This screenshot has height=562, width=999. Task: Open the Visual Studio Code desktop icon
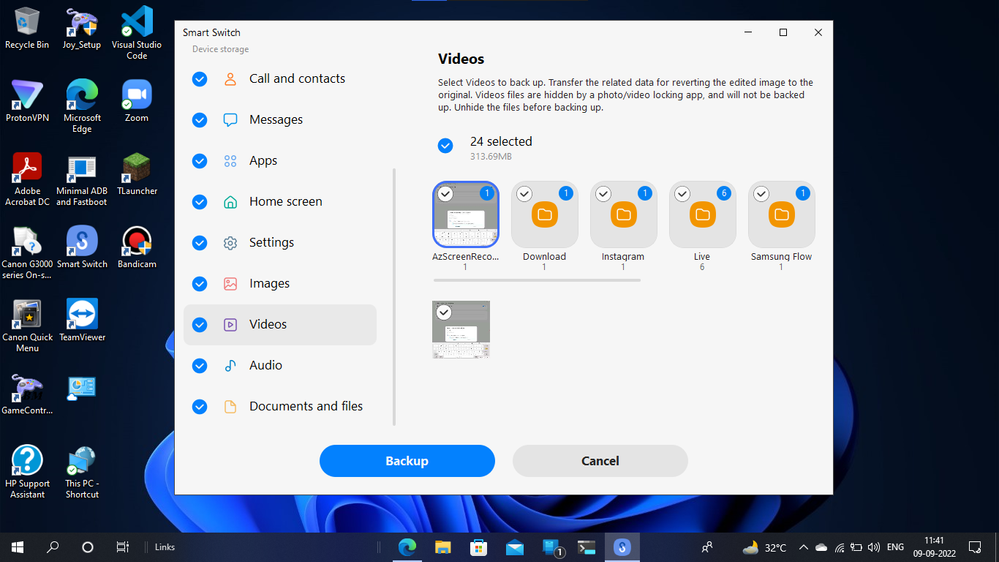[x=136, y=32]
